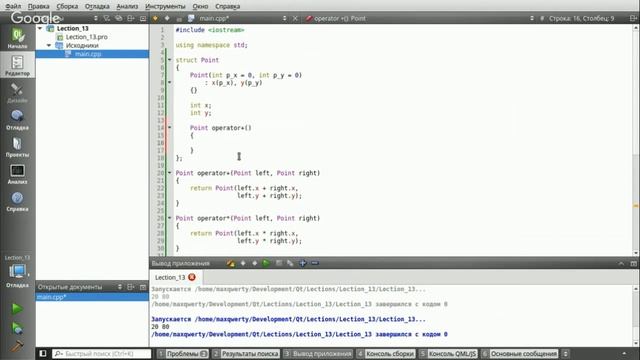The width and height of the screenshot is (640, 360).
Task: Fold the struct Point block
Action: tap(170, 60)
